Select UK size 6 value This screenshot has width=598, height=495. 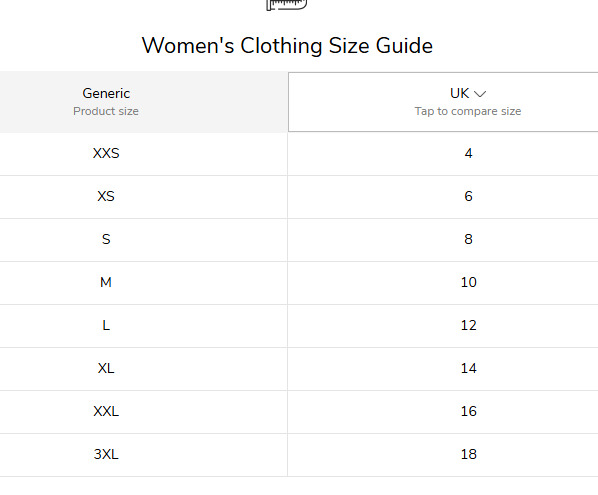(x=468, y=196)
